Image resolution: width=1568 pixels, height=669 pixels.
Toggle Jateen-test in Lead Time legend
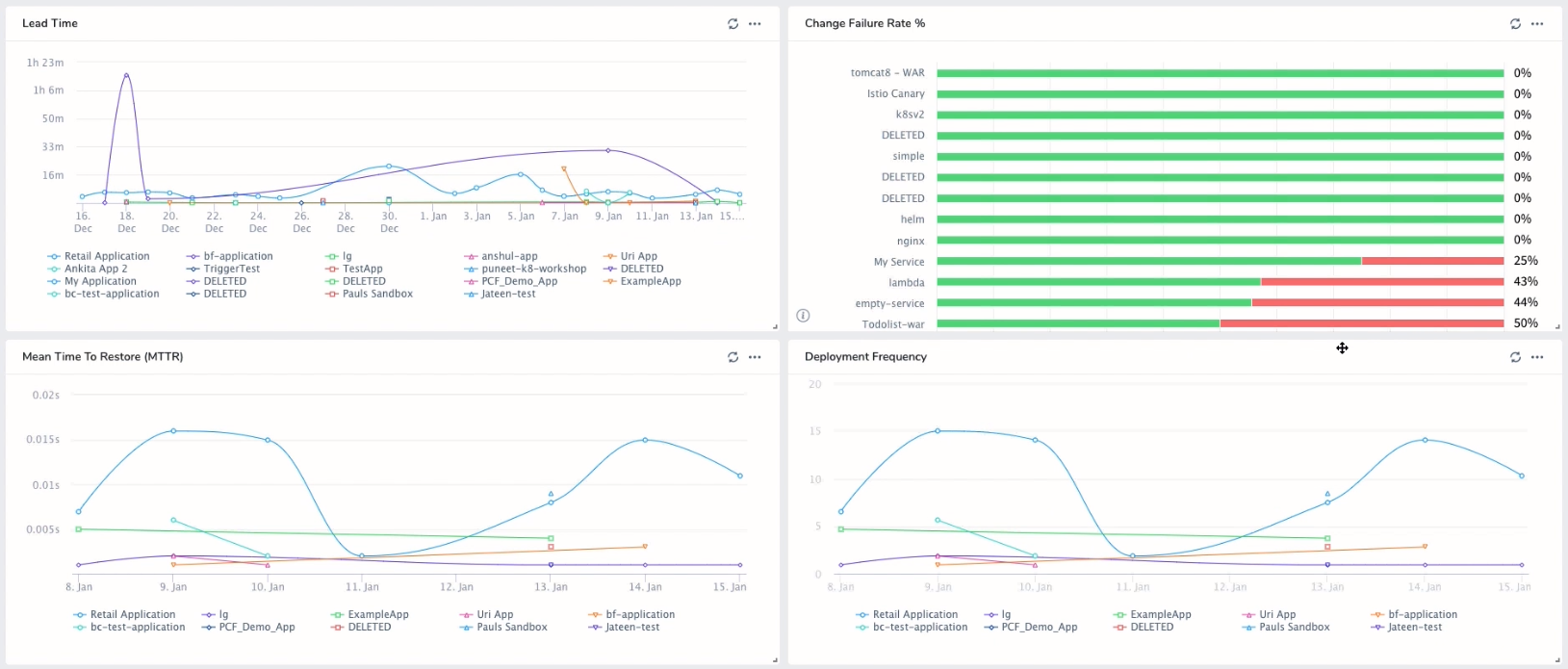coord(500,294)
